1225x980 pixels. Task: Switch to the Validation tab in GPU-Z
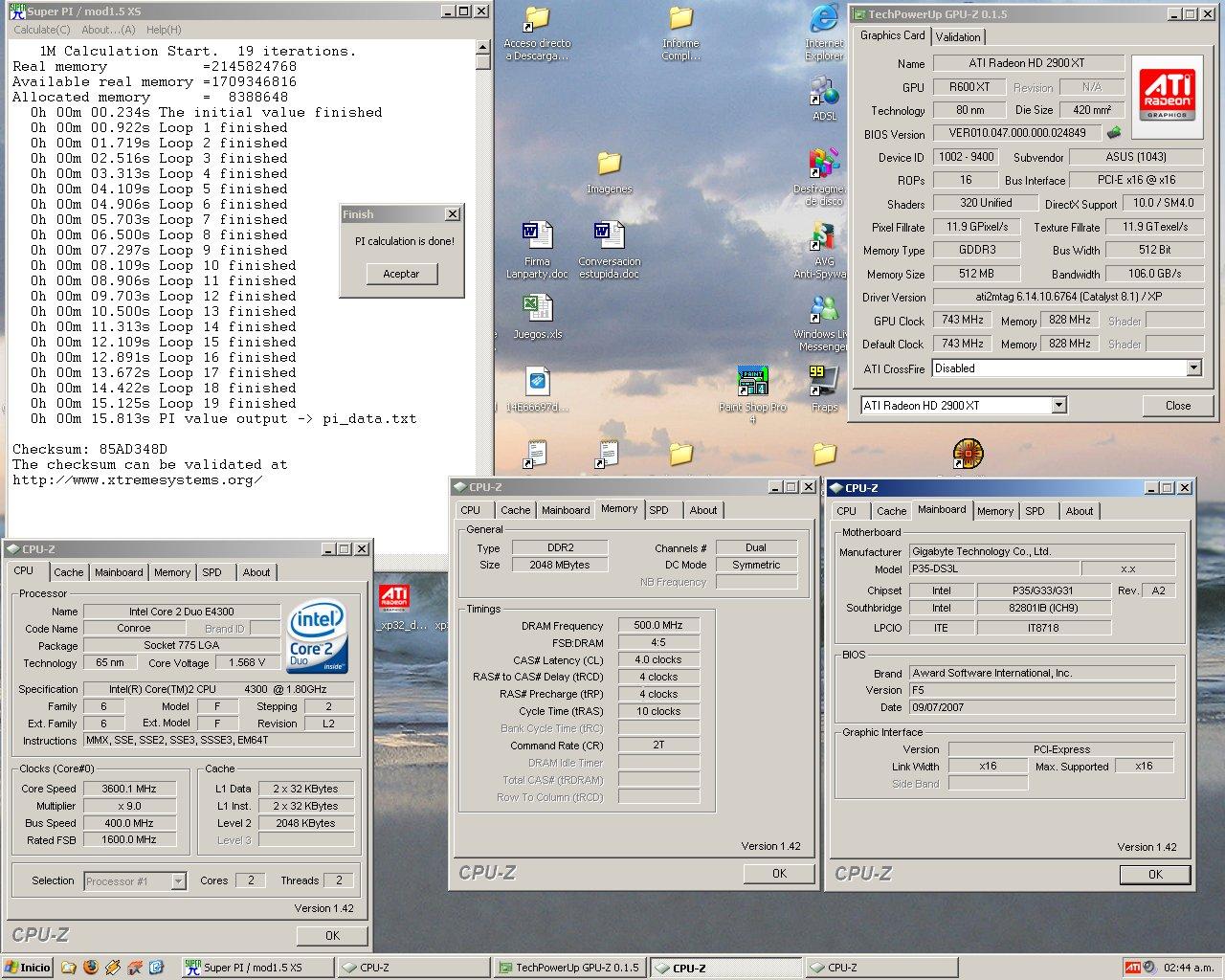(958, 36)
